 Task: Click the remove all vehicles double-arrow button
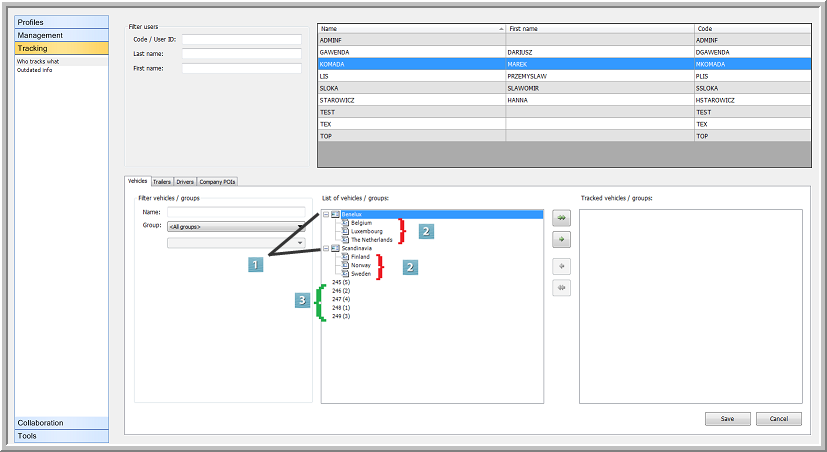(561, 288)
